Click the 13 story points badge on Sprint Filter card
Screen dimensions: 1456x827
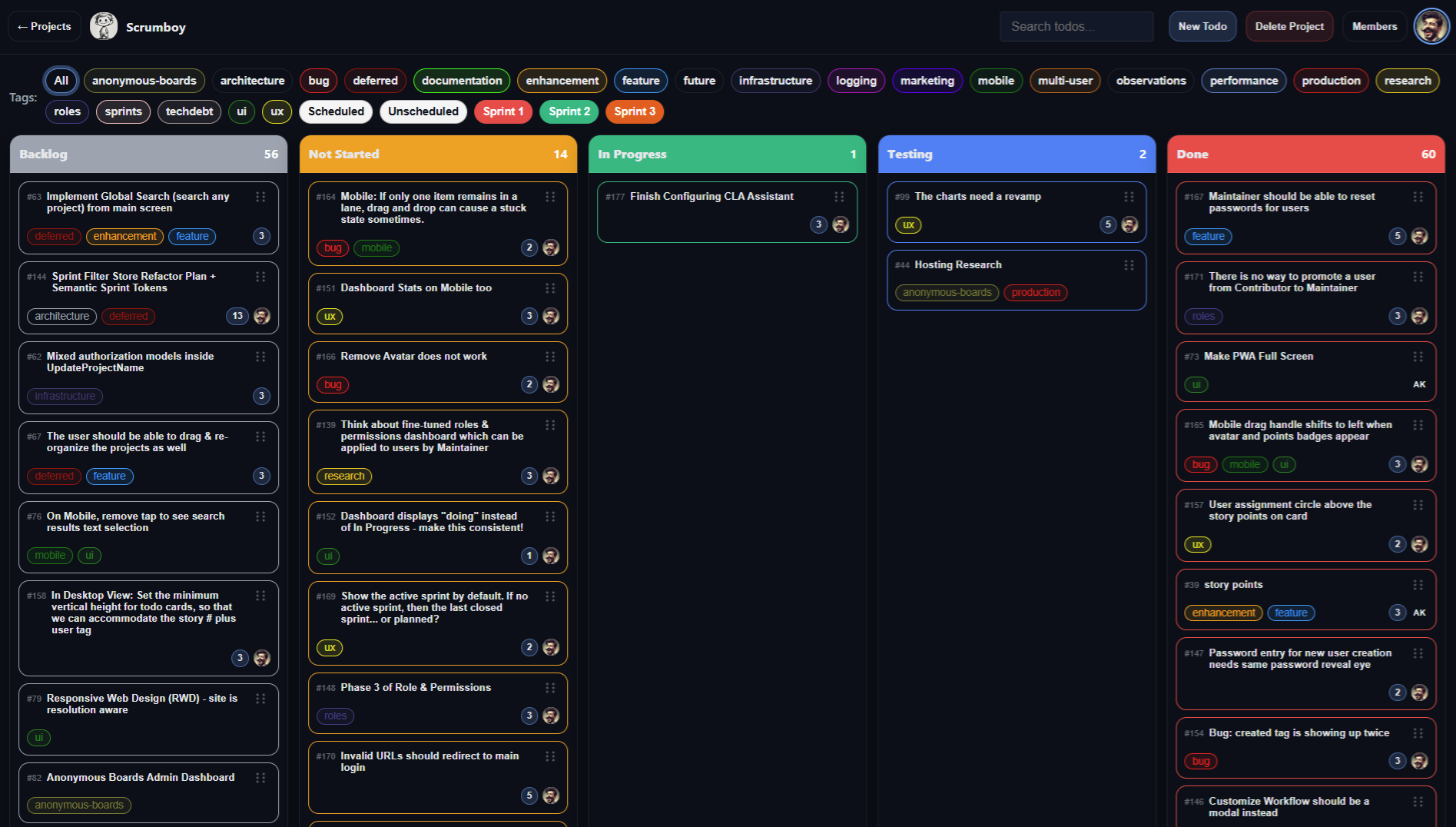click(237, 316)
